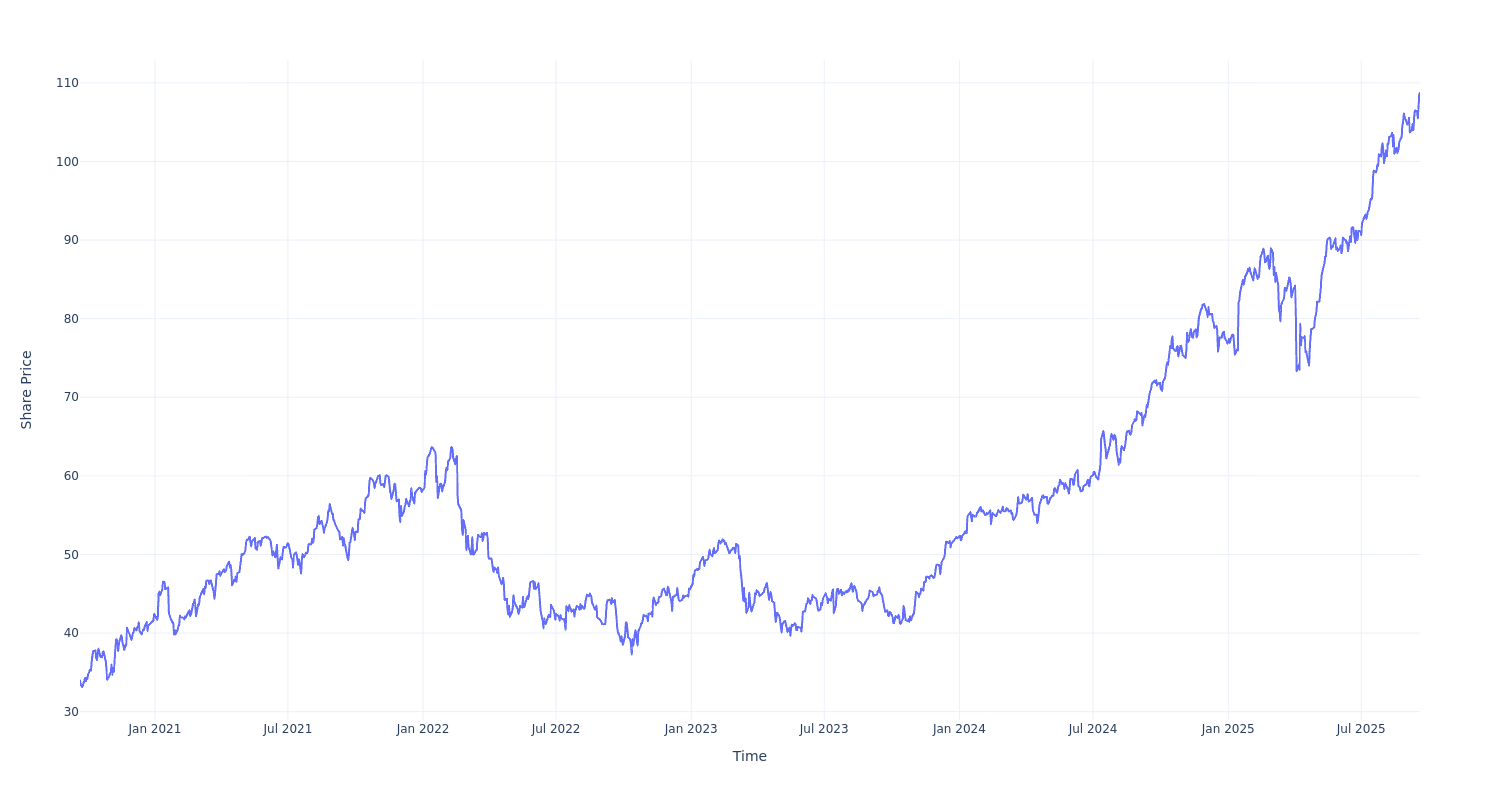Click the 90 y-axis tick label

[70, 240]
